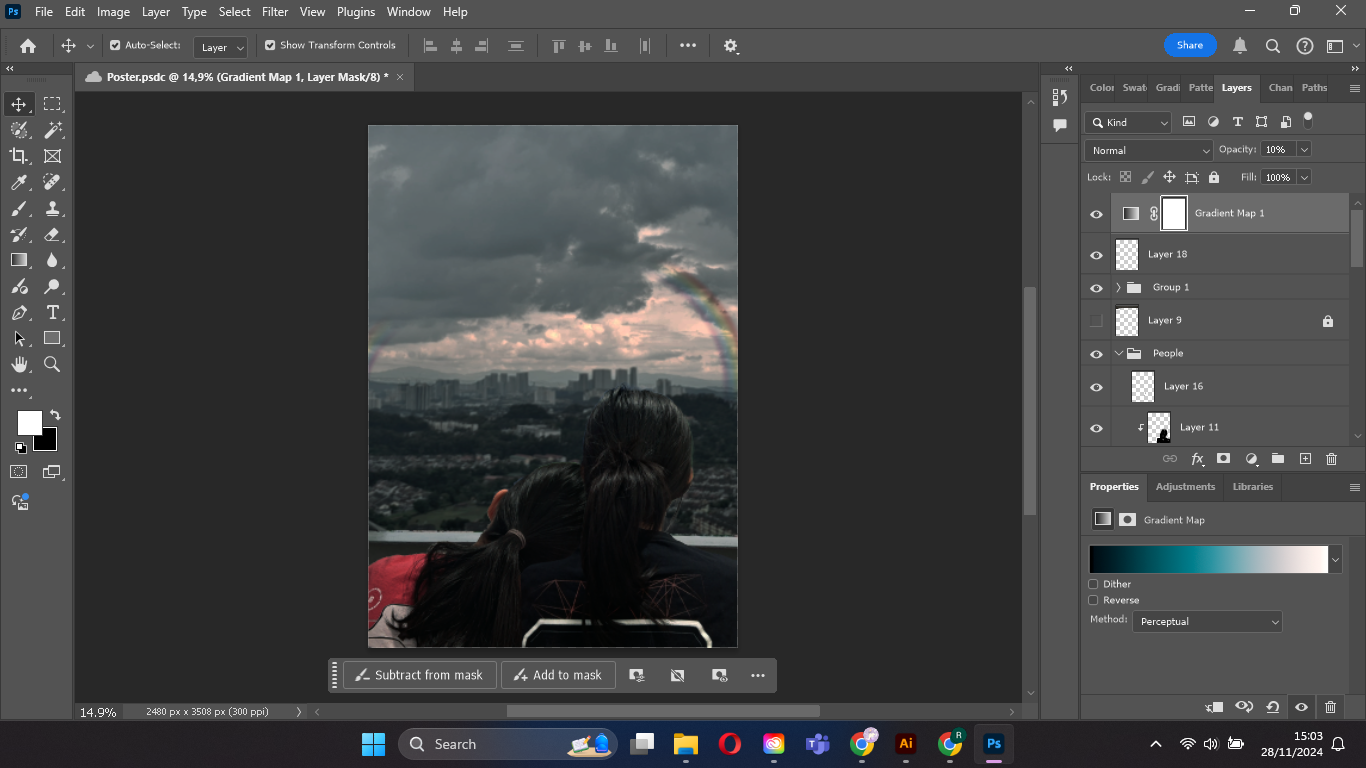Select the Eraser tool
This screenshot has width=1366, height=768.
click(52, 234)
